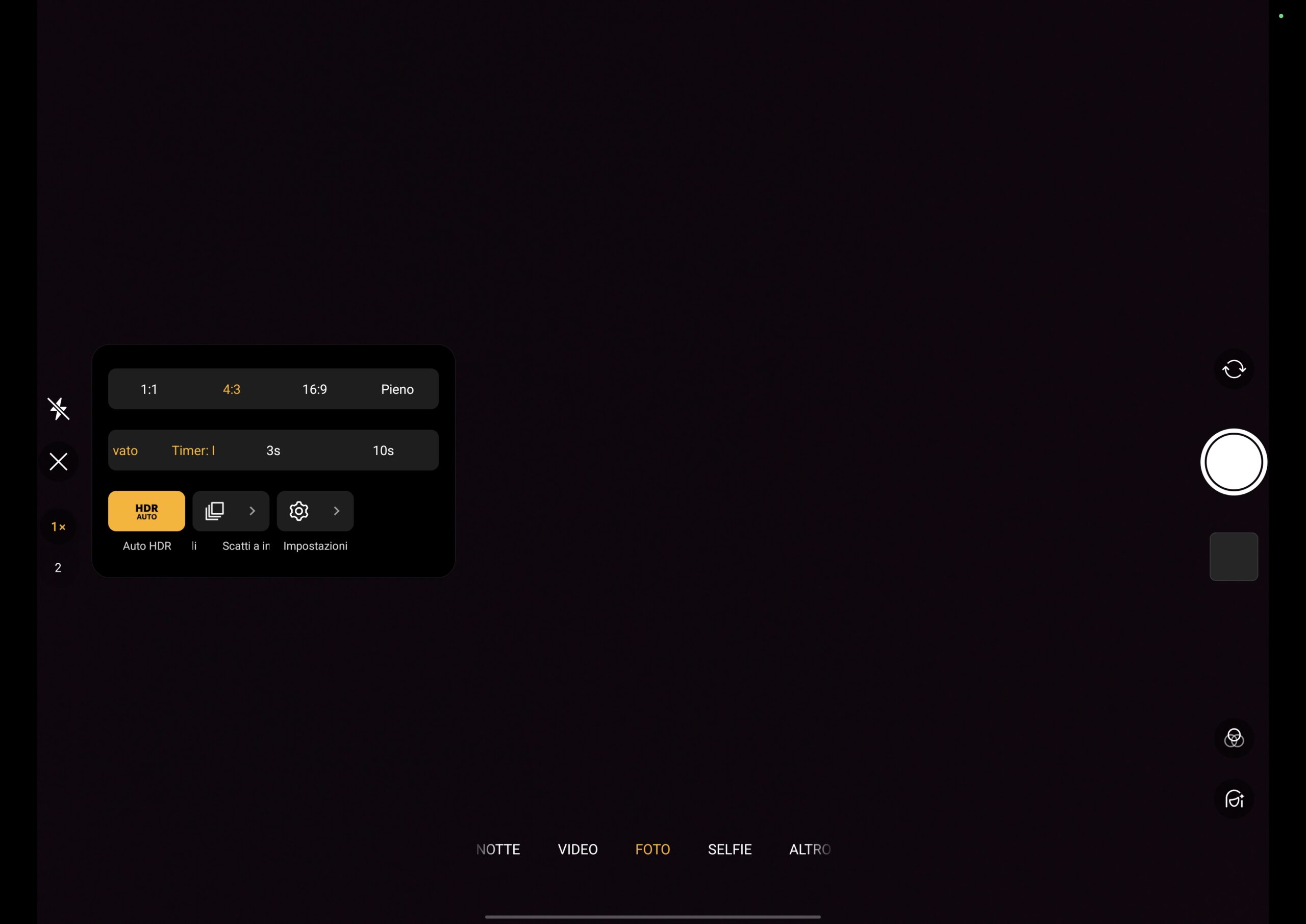Tap the bottom navigation home bar
The height and width of the screenshot is (924, 1306).
[x=652, y=917]
